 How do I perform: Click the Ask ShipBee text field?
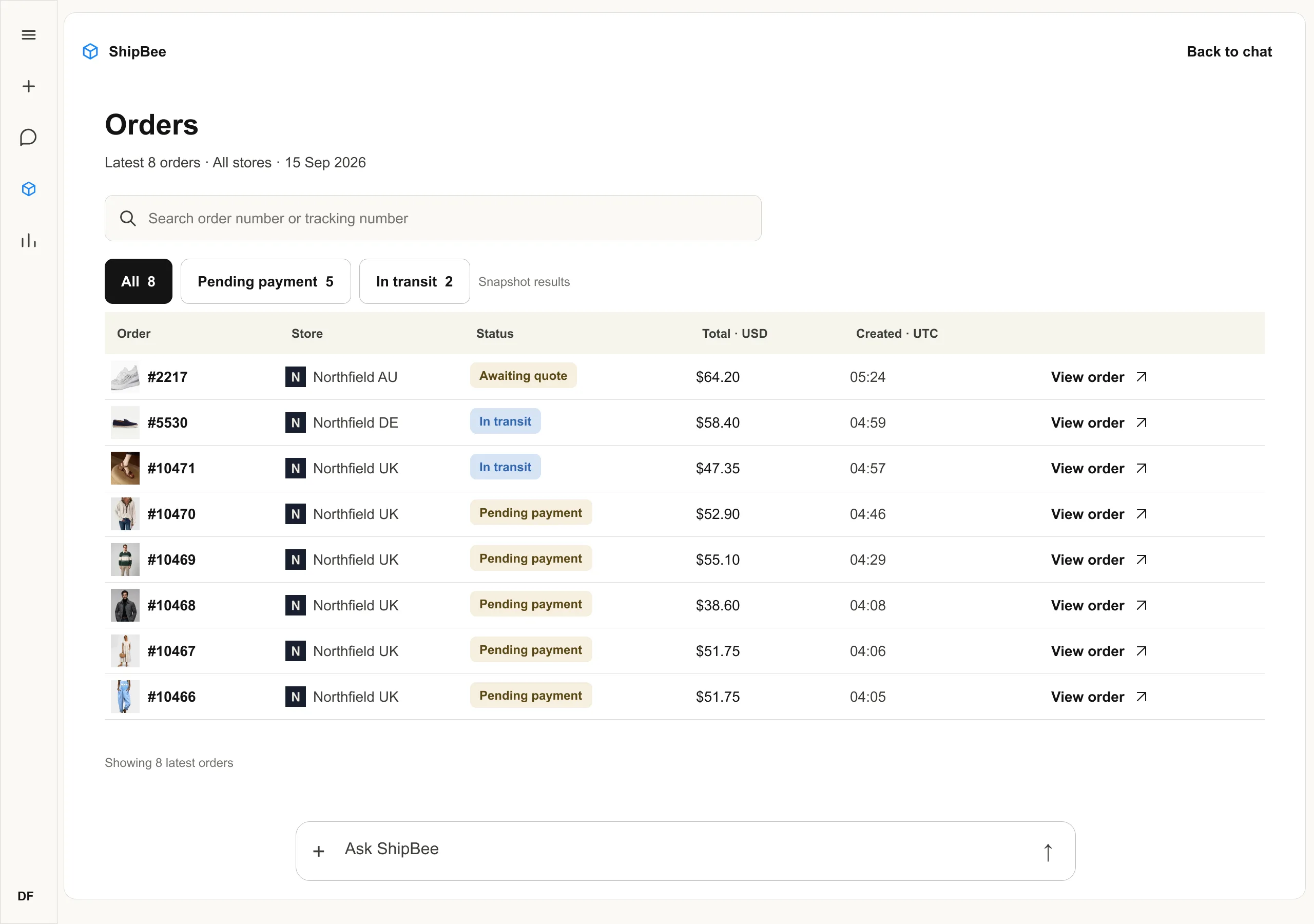point(685,851)
